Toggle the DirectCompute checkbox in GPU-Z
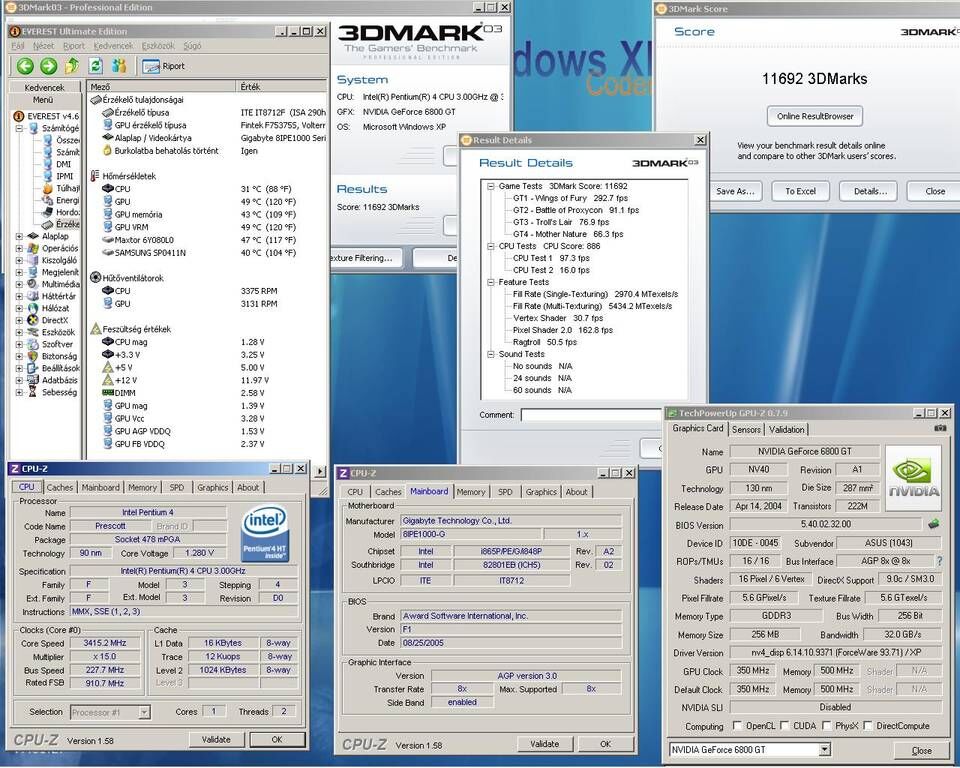The width and height of the screenshot is (960, 768). [x=868, y=726]
